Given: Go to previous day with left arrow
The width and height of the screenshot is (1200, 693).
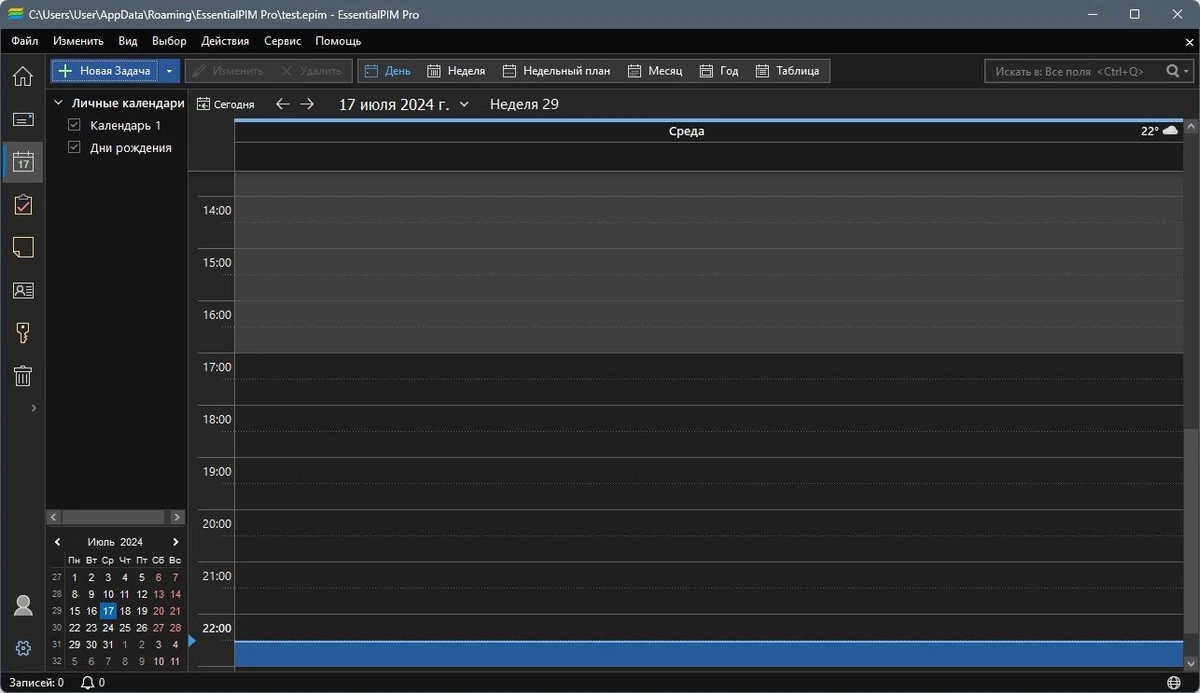Looking at the screenshot, I should pos(283,104).
